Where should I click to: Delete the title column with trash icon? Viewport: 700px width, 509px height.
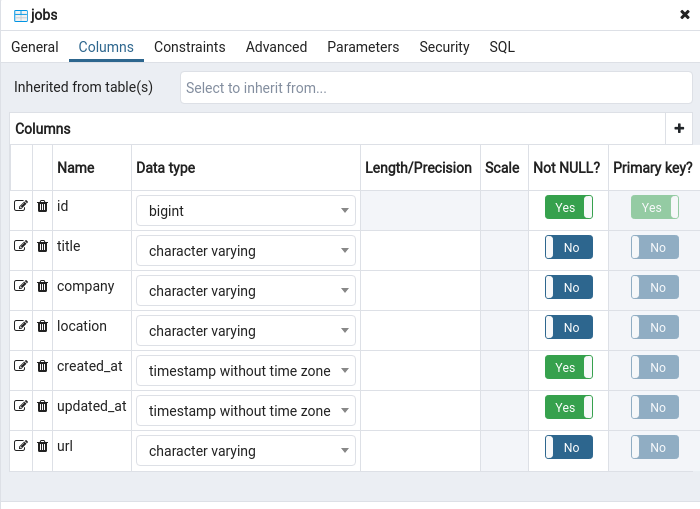click(42, 246)
